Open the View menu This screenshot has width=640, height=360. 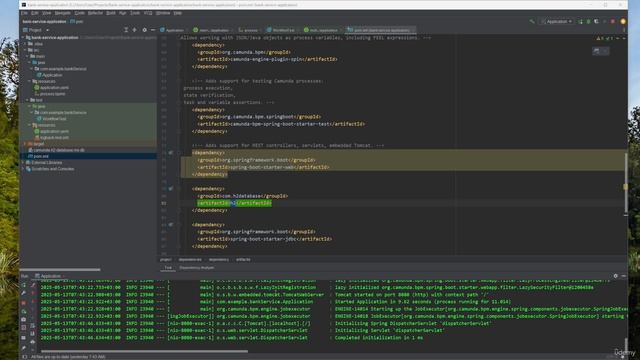47,13
